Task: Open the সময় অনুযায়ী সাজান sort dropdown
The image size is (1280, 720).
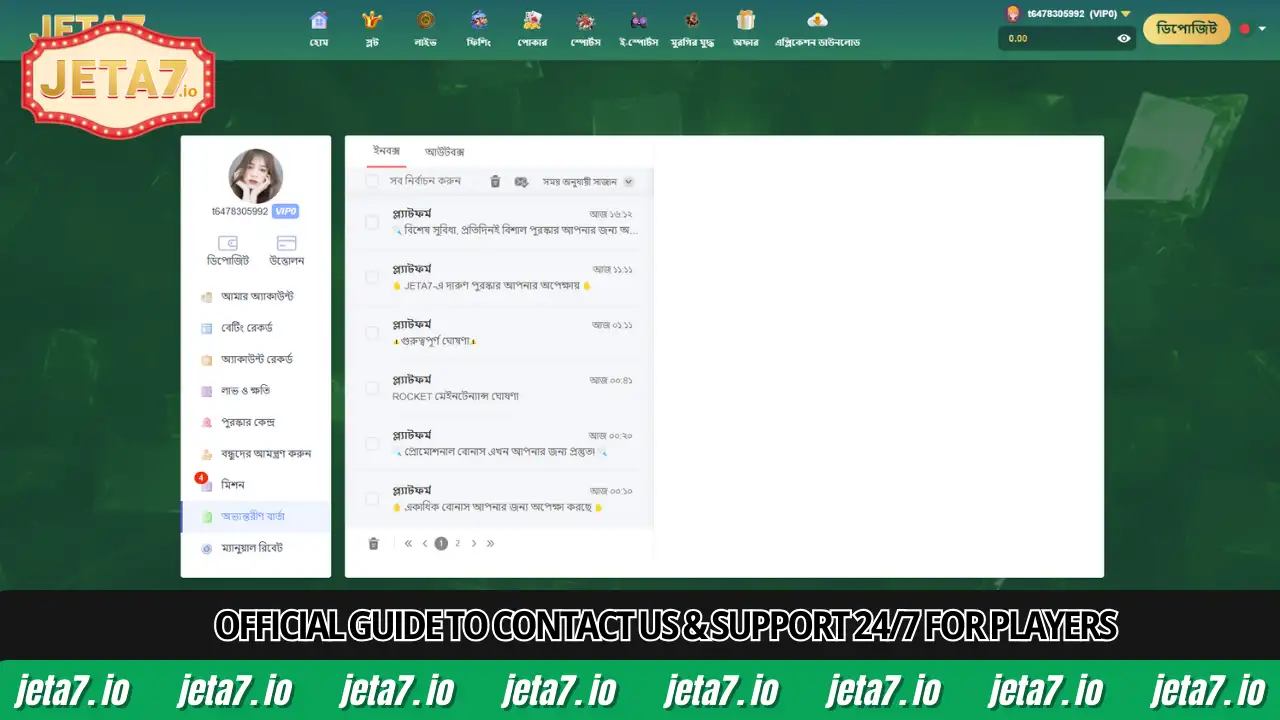Action: [588, 182]
